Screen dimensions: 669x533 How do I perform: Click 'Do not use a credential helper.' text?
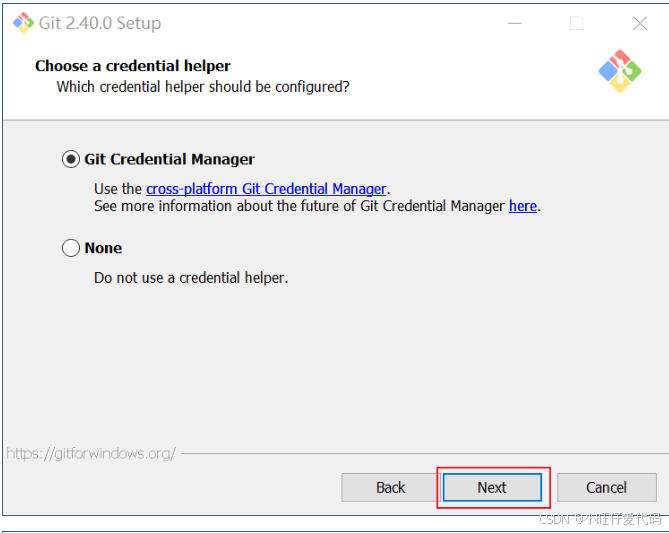click(191, 278)
